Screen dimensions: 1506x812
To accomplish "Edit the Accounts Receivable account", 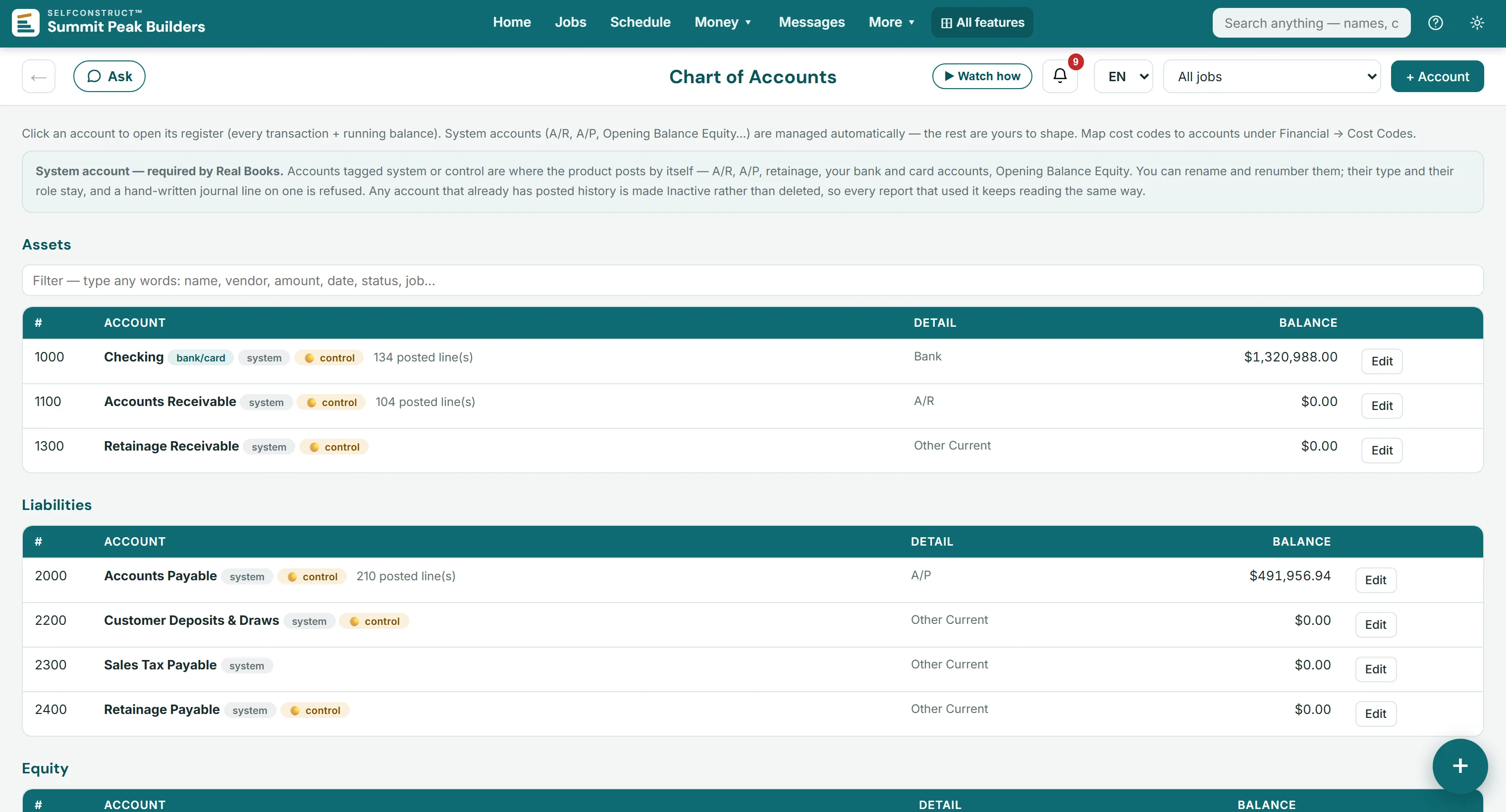I will [1382, 406].
